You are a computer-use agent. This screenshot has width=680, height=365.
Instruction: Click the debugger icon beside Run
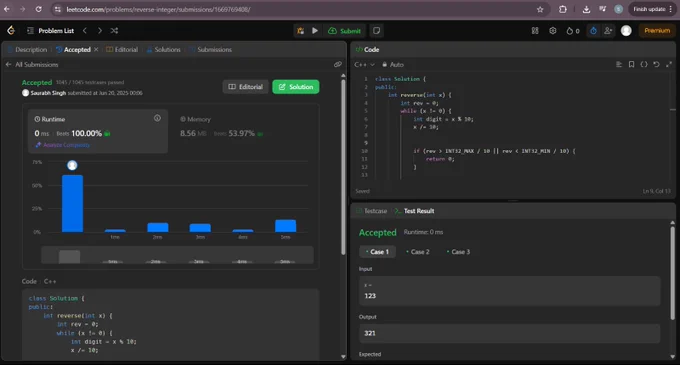[300, 31]
